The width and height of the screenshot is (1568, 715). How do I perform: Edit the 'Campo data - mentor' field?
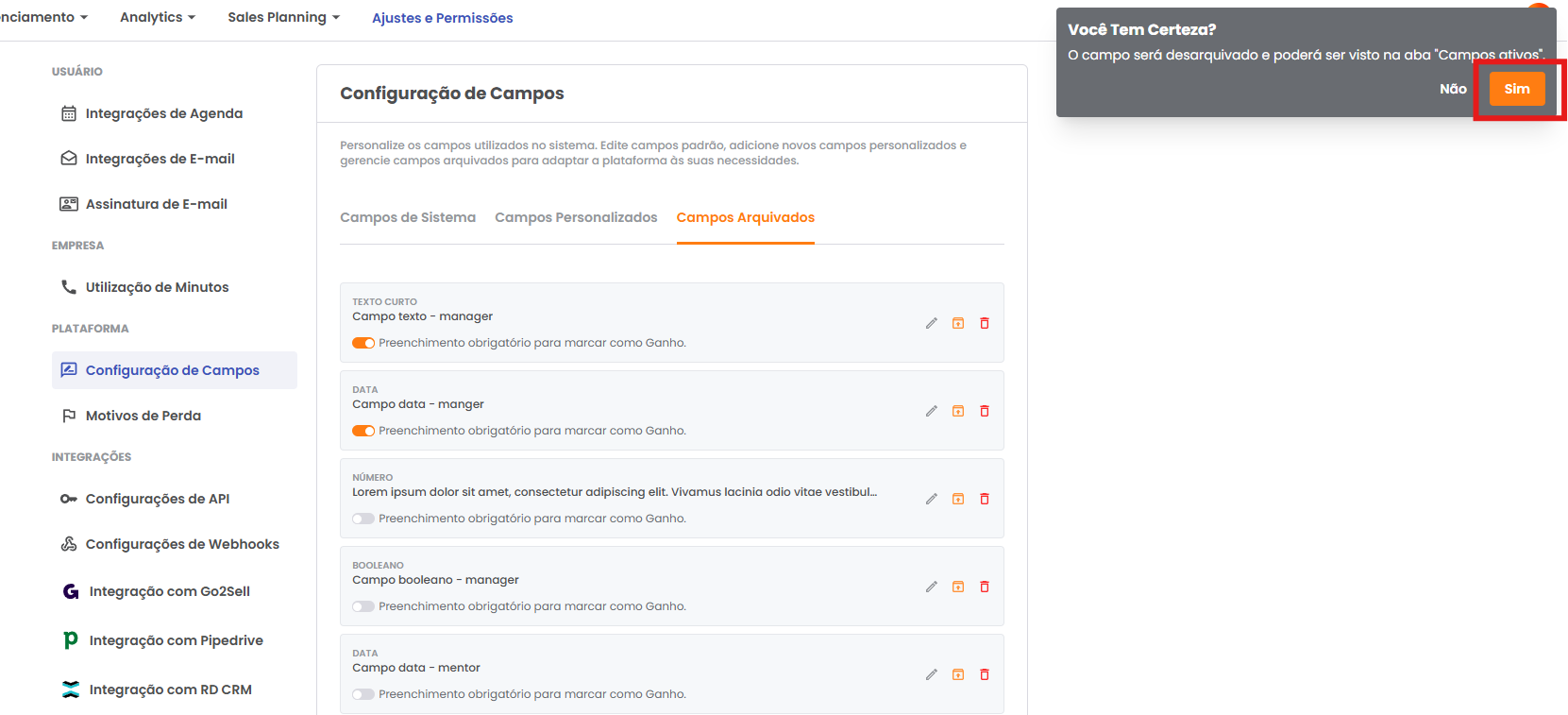(x=931, y=674)
